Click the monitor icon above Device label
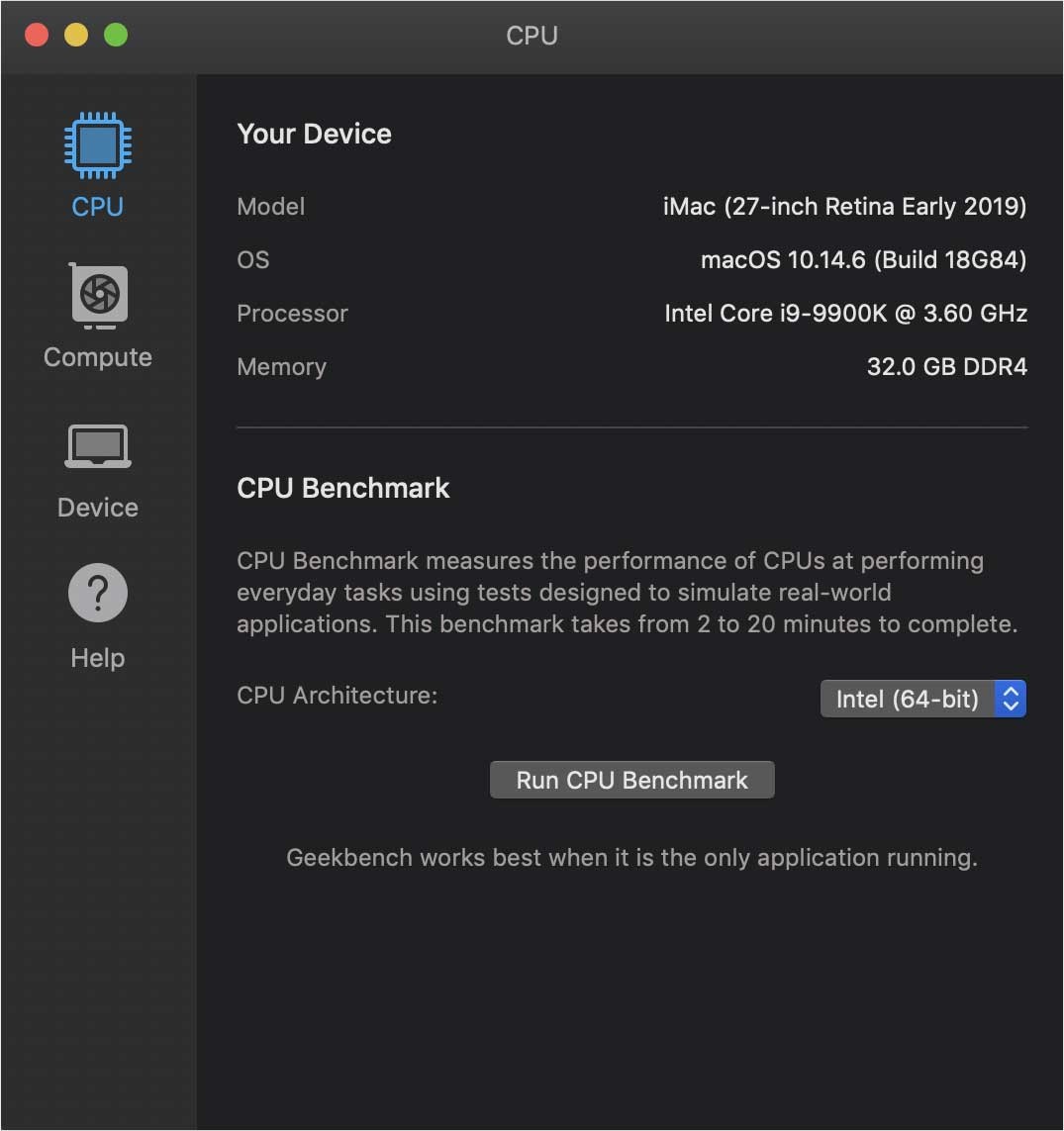Screen dimensions: 1064x1131 [96, 445]
